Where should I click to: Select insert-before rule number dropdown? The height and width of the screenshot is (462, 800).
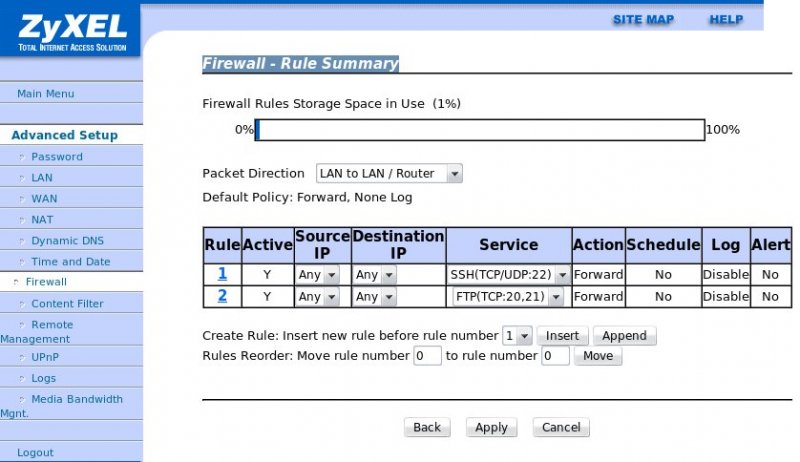tap(517, 336)
